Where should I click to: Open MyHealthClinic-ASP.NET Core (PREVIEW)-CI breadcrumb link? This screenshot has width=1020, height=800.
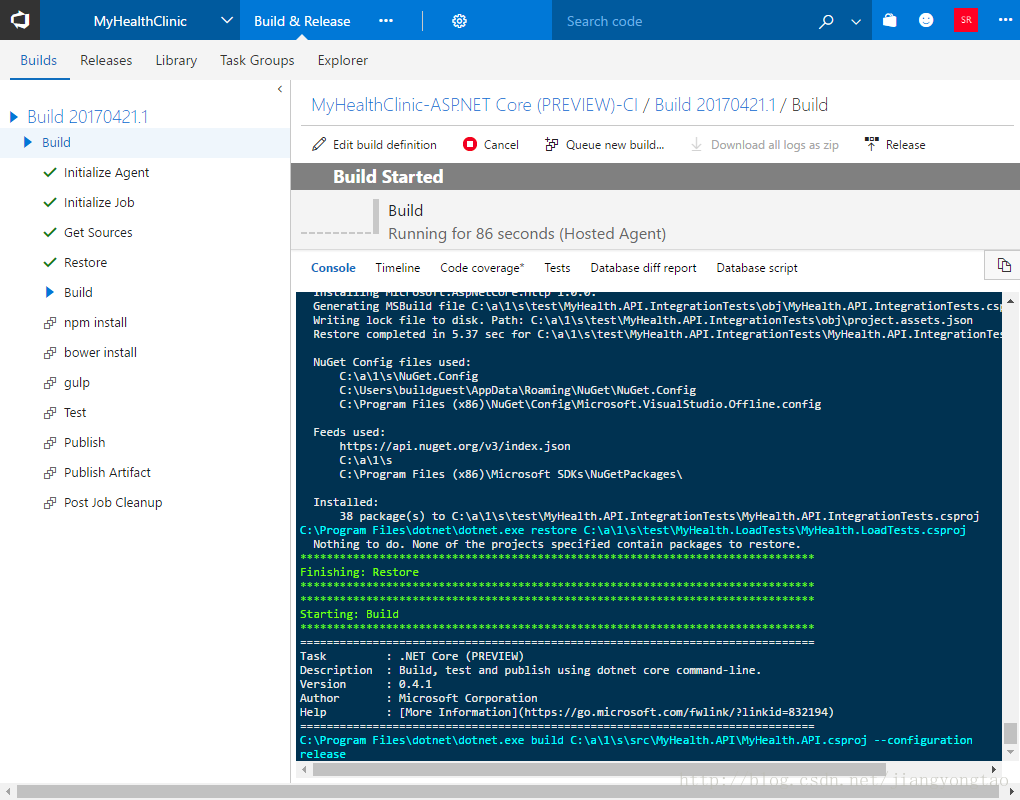[x=474, y=105]
